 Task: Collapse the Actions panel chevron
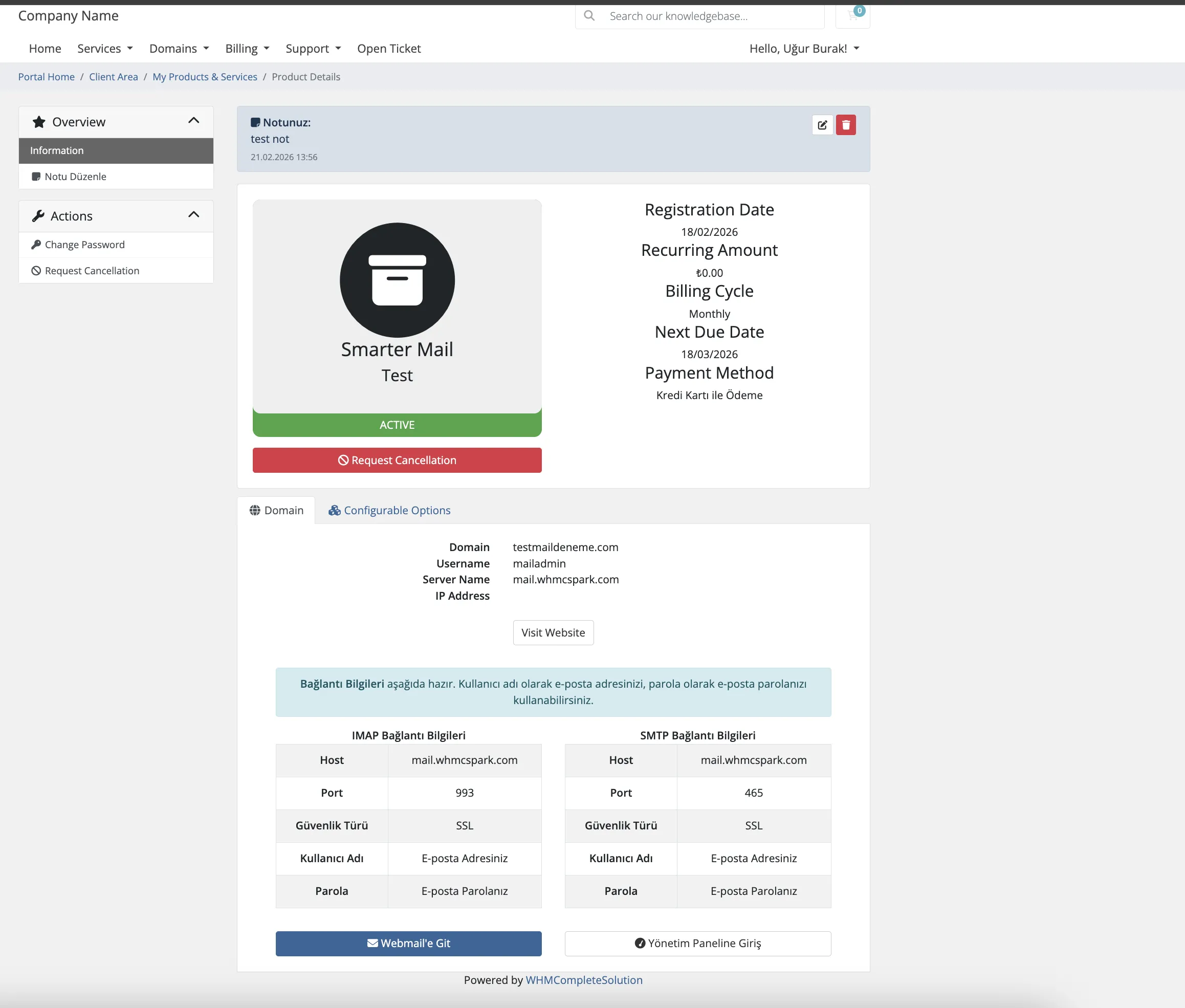[x=194, y=215]
